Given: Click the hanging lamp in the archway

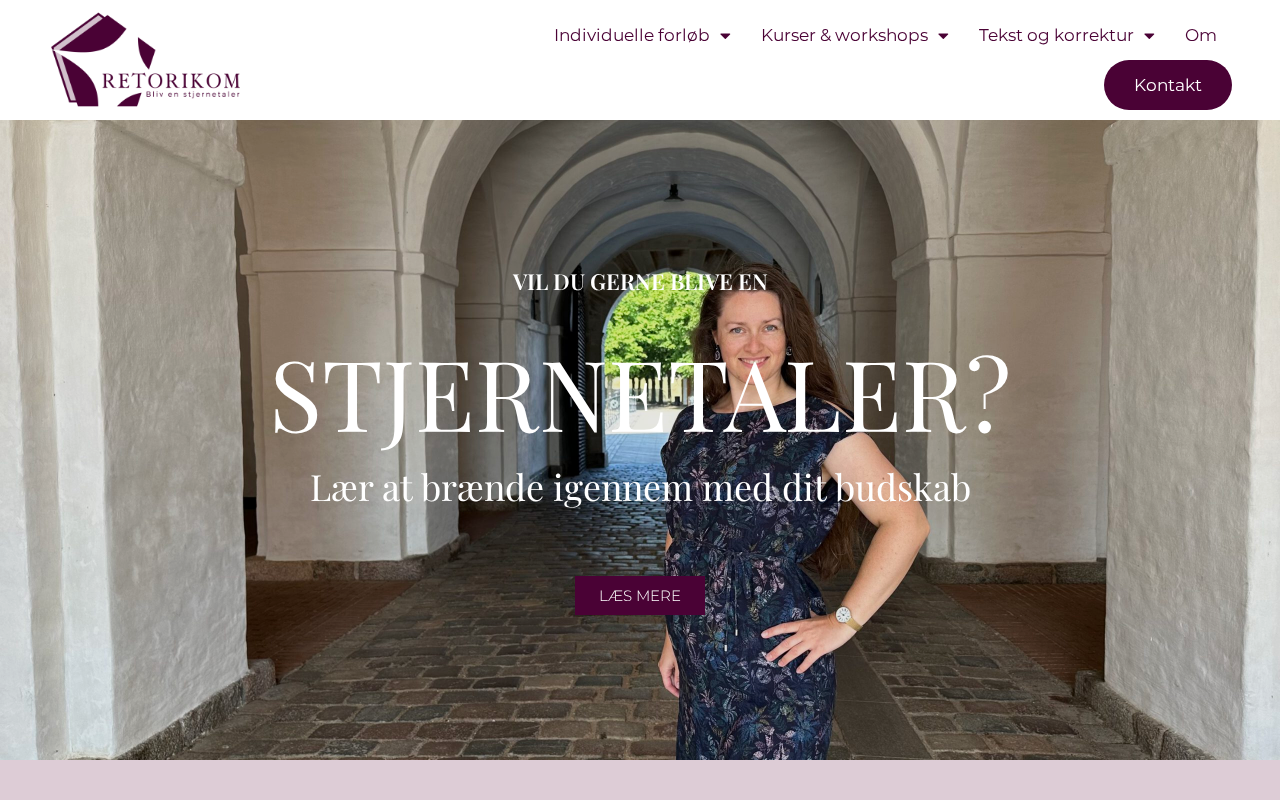Looking at the screenshot, I should click(675, 191).
